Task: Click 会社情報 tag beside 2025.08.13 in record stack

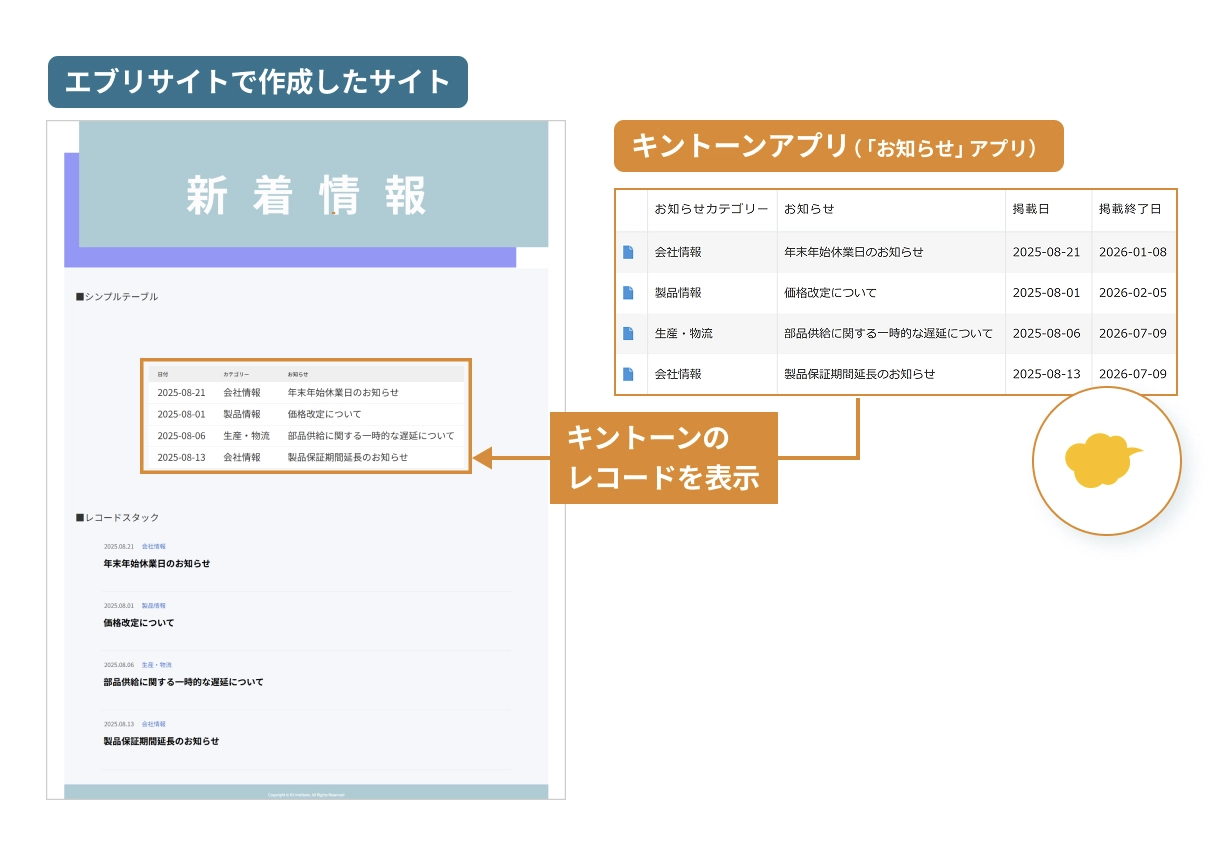Action: click(154, 724)
